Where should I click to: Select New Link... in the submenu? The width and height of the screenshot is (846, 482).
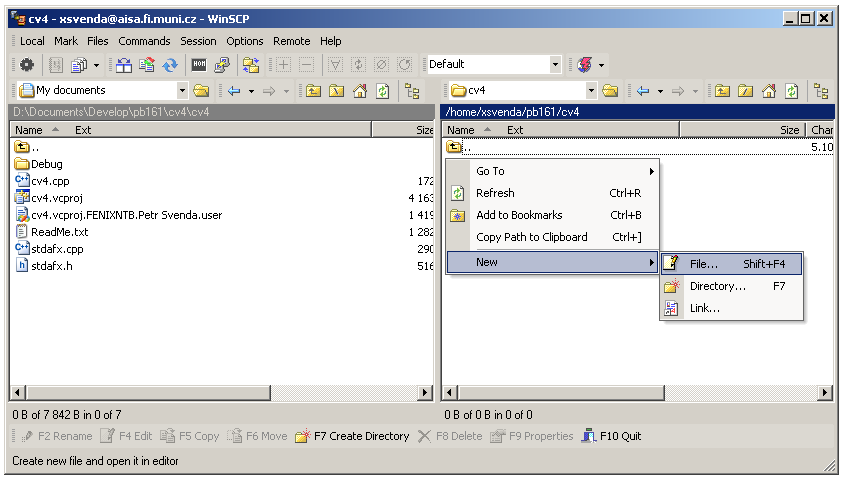[x=732, y=308]
